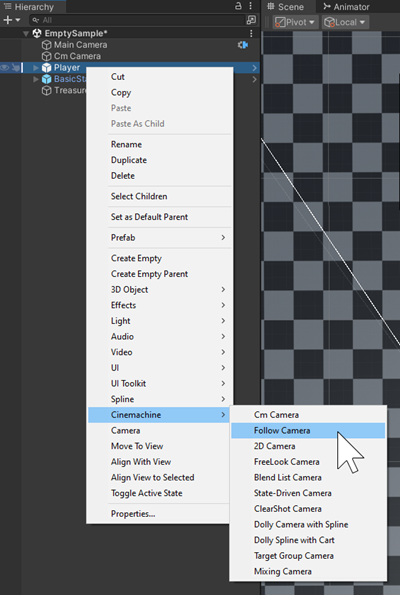Choose Create Empty Parent
The image size is (400, 595).
[x=160, y=274]
